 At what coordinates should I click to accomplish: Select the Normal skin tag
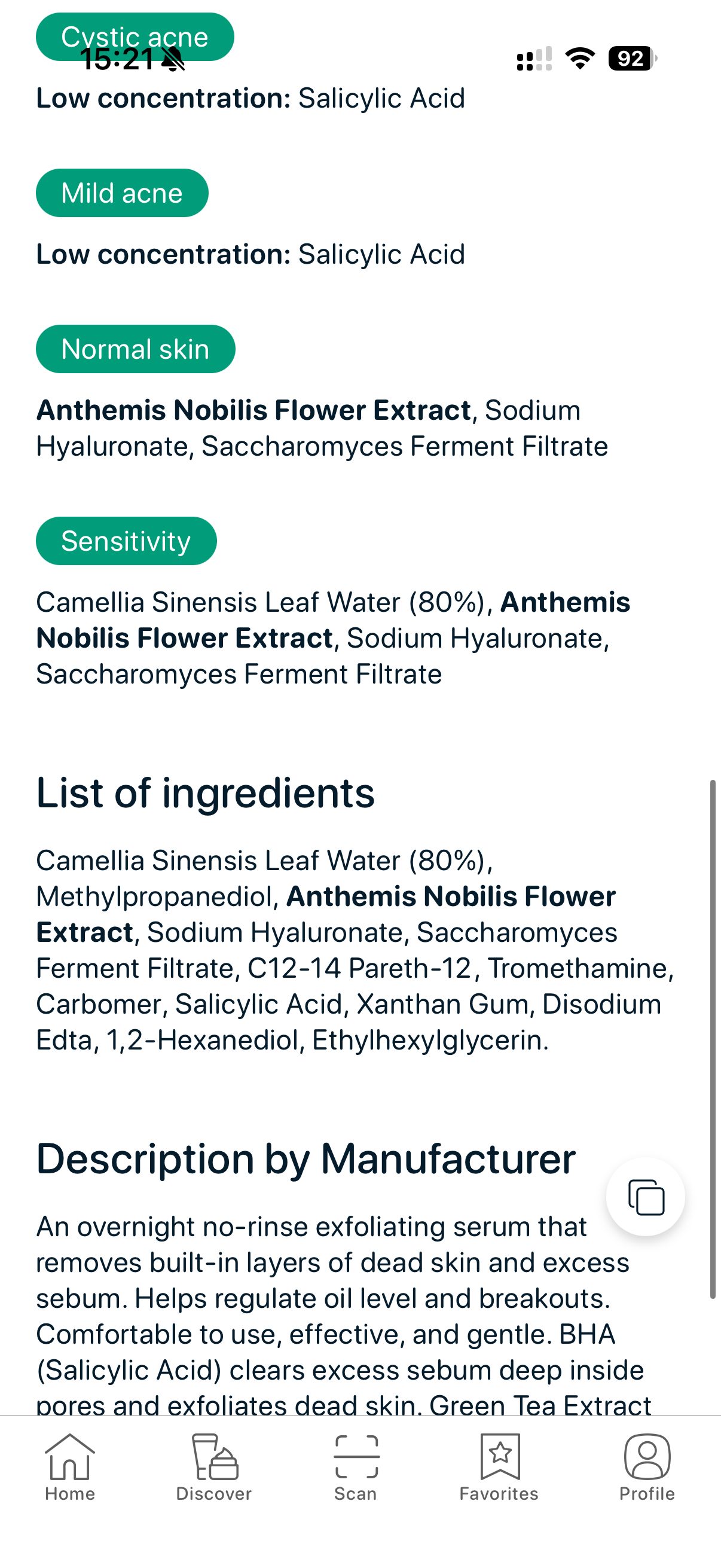click(x=135, y=348)
